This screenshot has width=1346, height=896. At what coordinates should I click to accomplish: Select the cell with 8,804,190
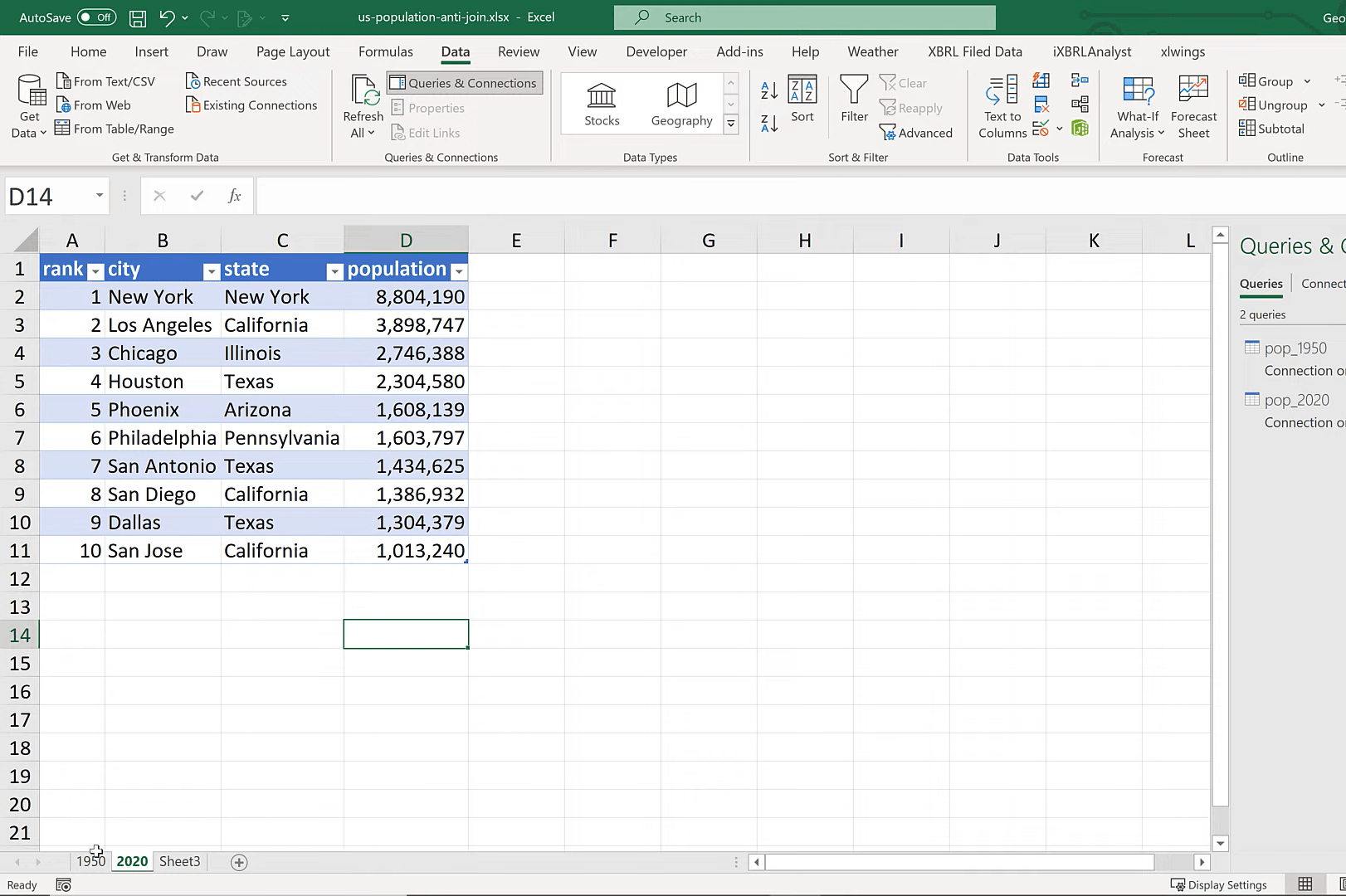(406, 297)
